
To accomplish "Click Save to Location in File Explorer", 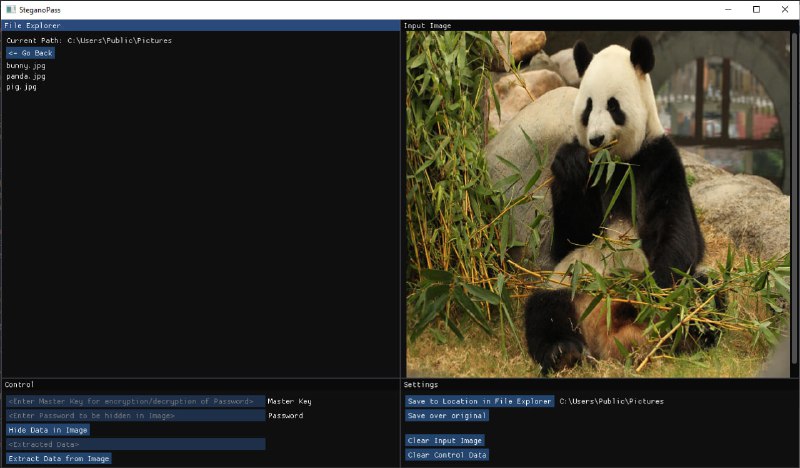I will pyautogui.click(x=479, y=401).
